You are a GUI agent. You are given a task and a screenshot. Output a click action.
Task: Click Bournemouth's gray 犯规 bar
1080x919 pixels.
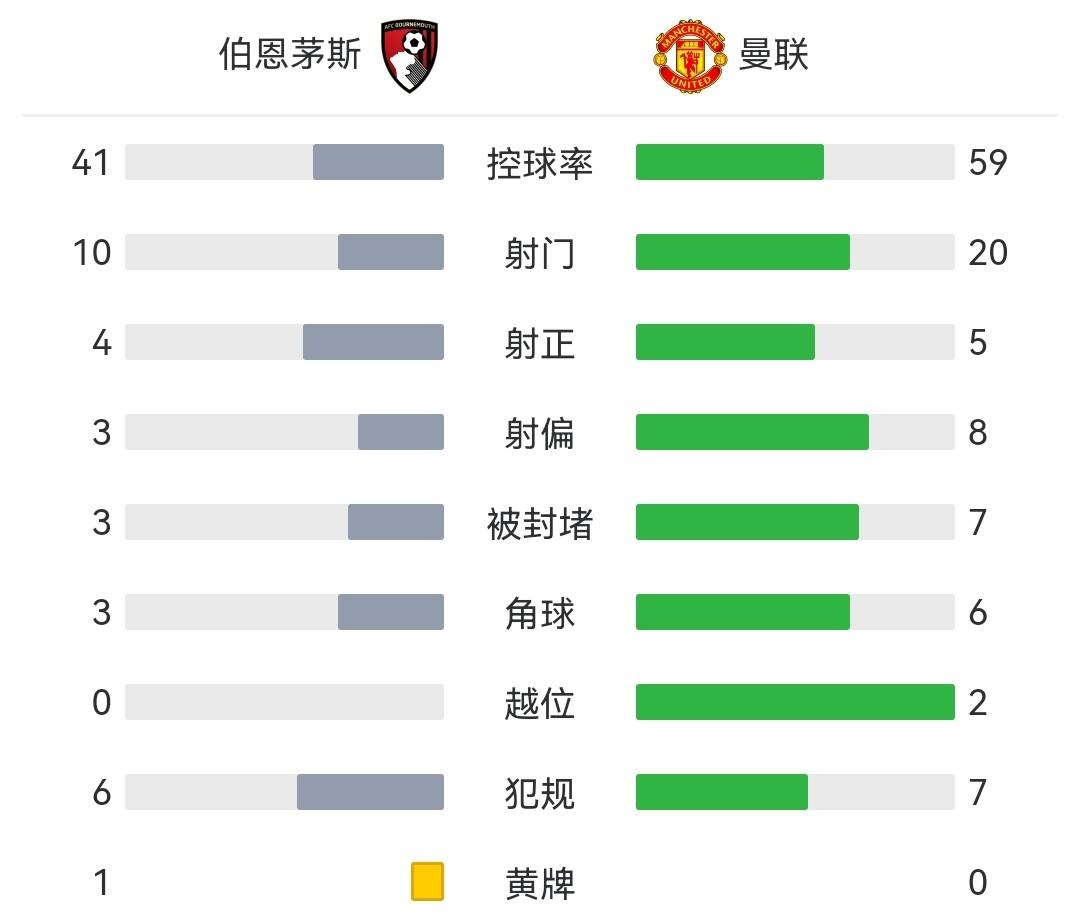pyautogui.click(x=370, y=792)
